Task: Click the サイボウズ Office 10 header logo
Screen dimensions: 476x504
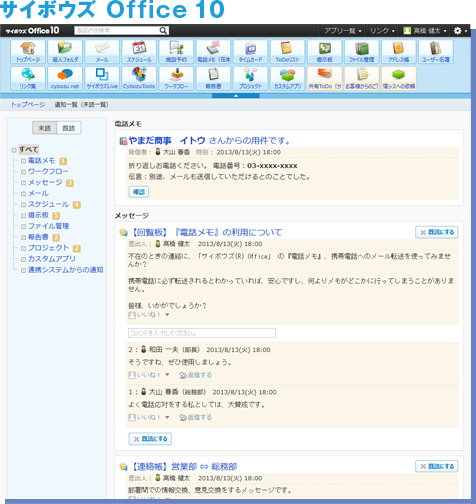Action: point(32,31)
